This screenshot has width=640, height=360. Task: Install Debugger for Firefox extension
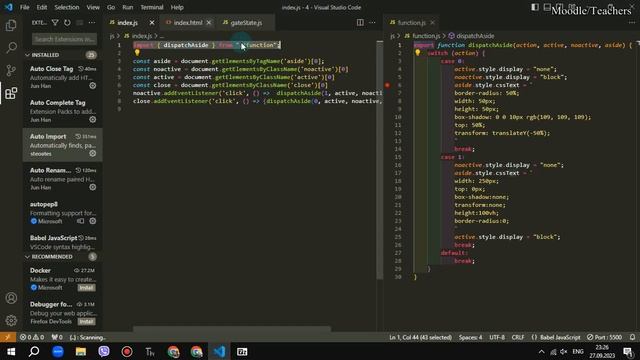[x=87, y=322]
